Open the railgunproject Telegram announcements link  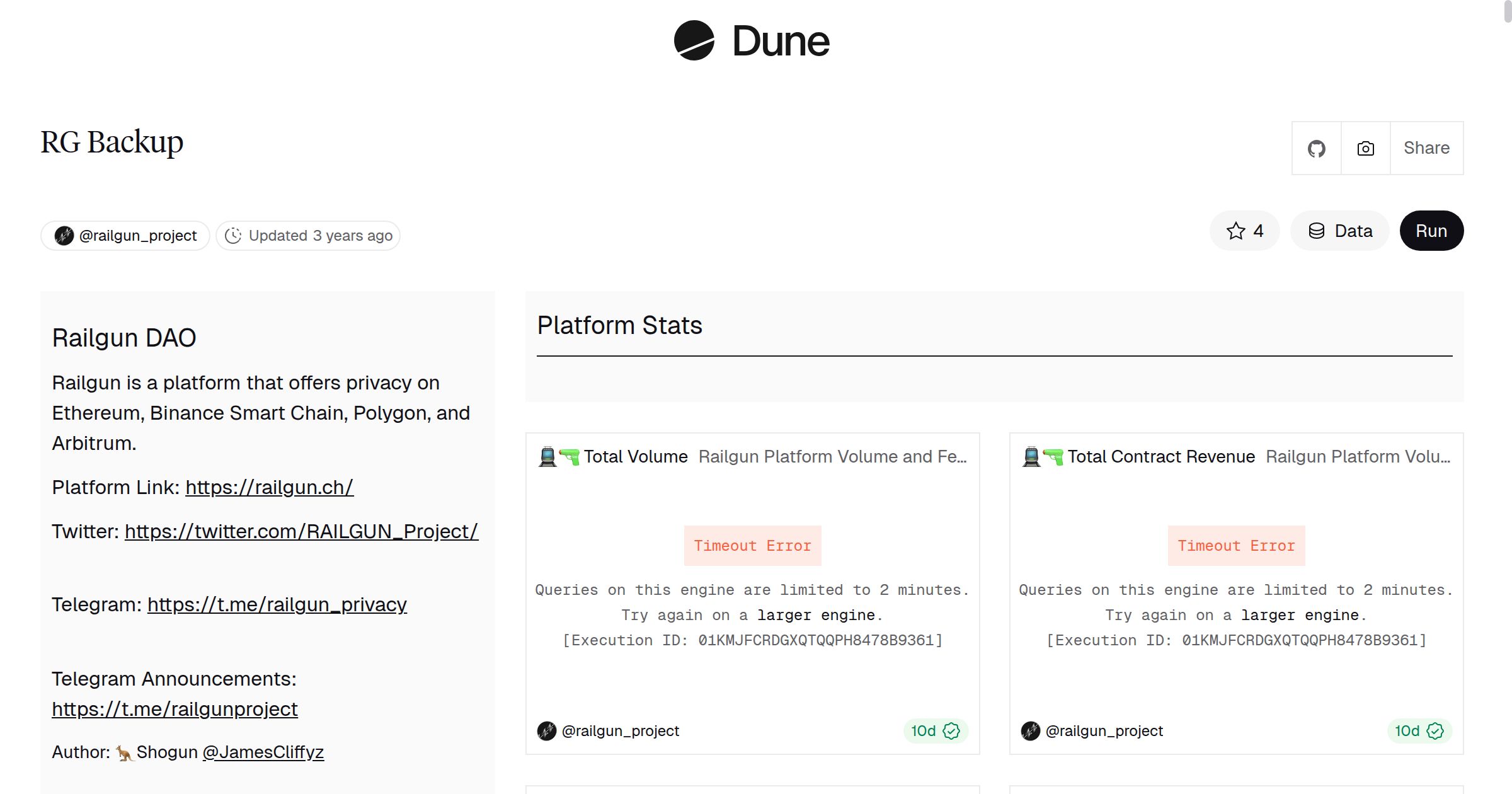175,709
